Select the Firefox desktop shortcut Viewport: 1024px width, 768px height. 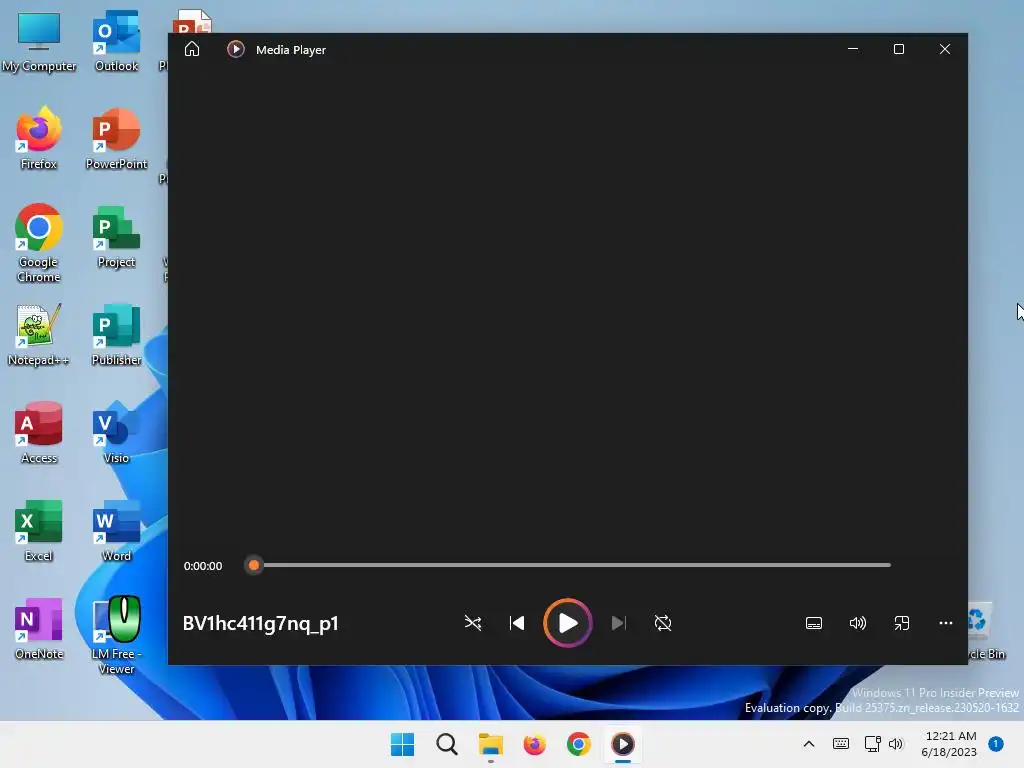(x=39, y=139)
